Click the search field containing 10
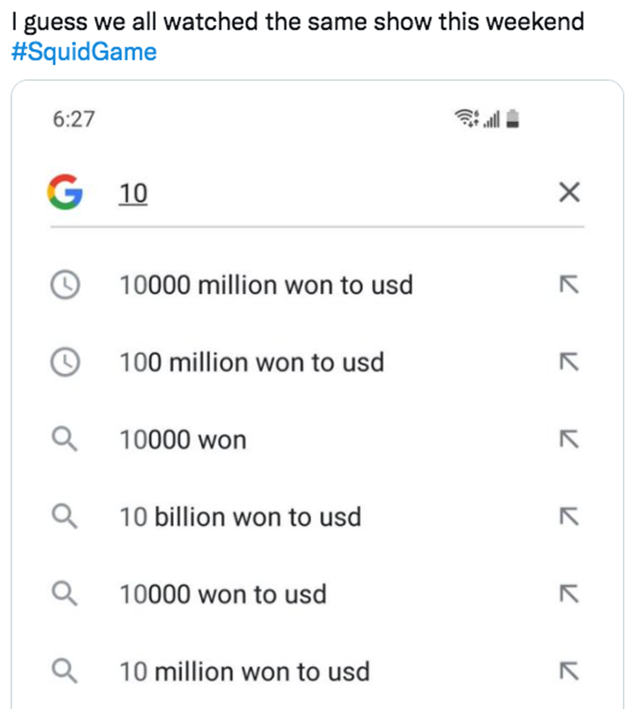 [317, 194]
